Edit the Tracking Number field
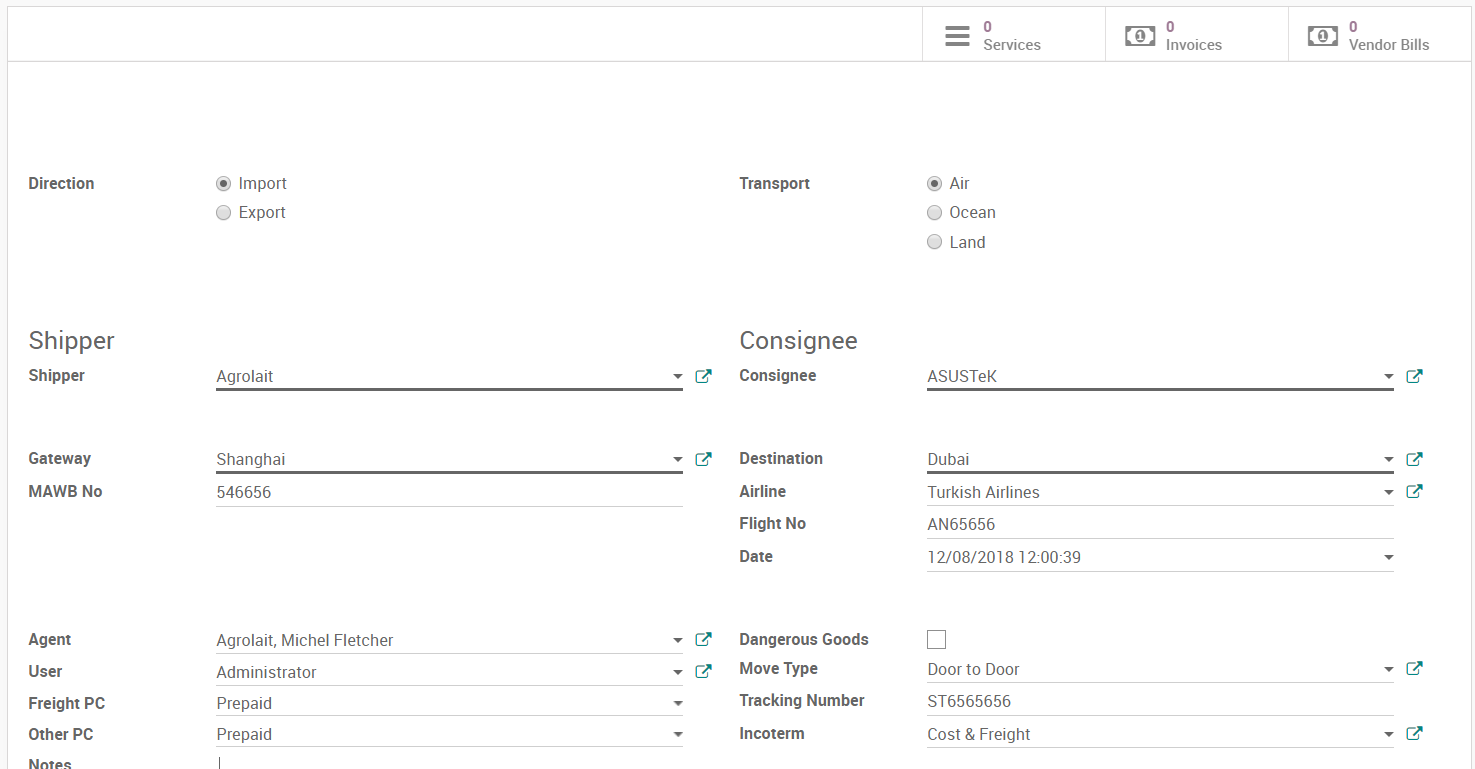This screenshot has width=1475, height=769. (1159, 701)
